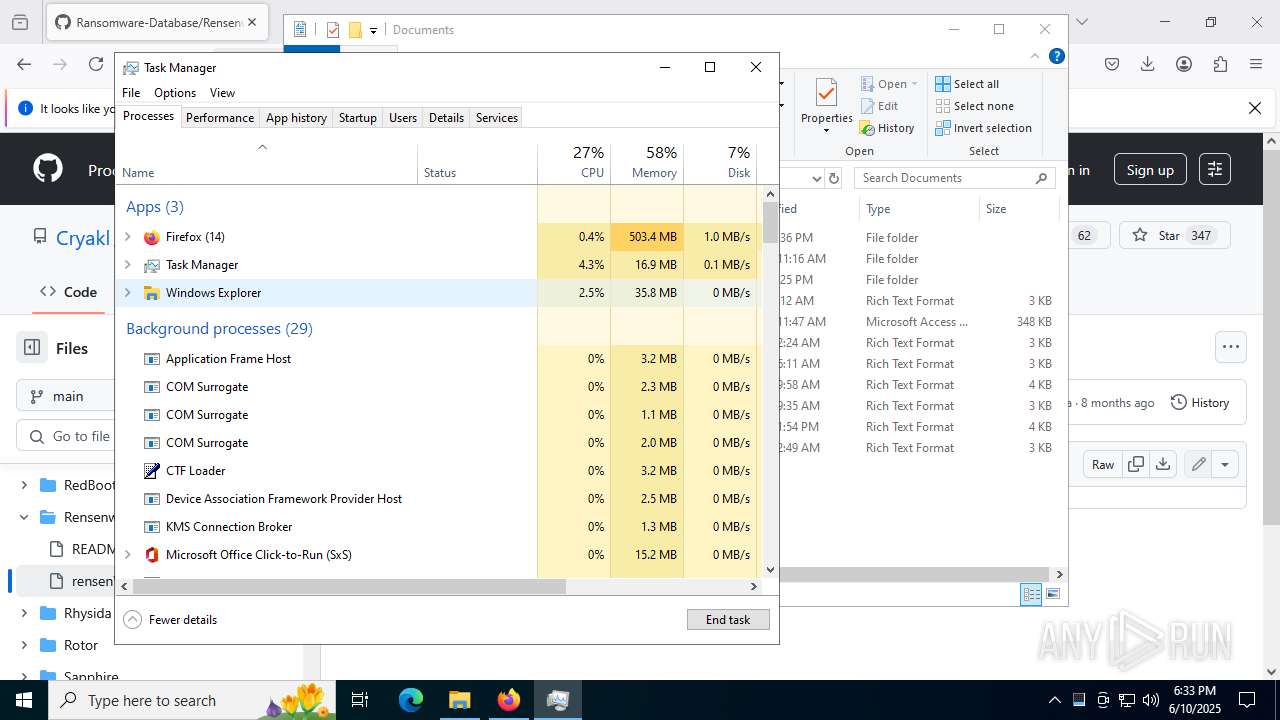Sort processes by the CPU column

[x=574, y=163]
